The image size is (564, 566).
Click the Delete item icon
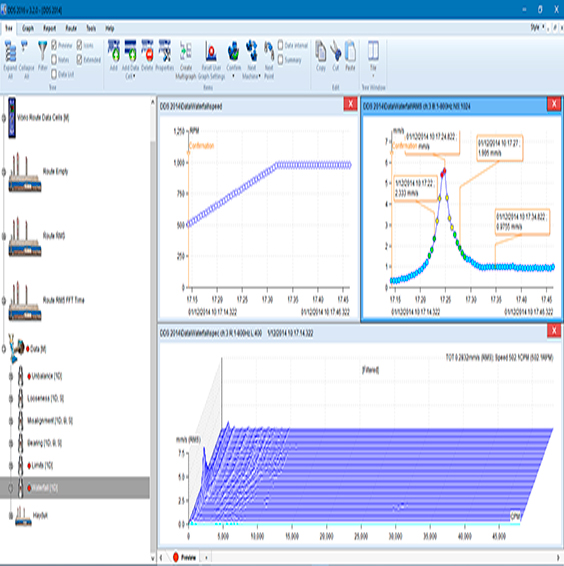coord(147,51)
